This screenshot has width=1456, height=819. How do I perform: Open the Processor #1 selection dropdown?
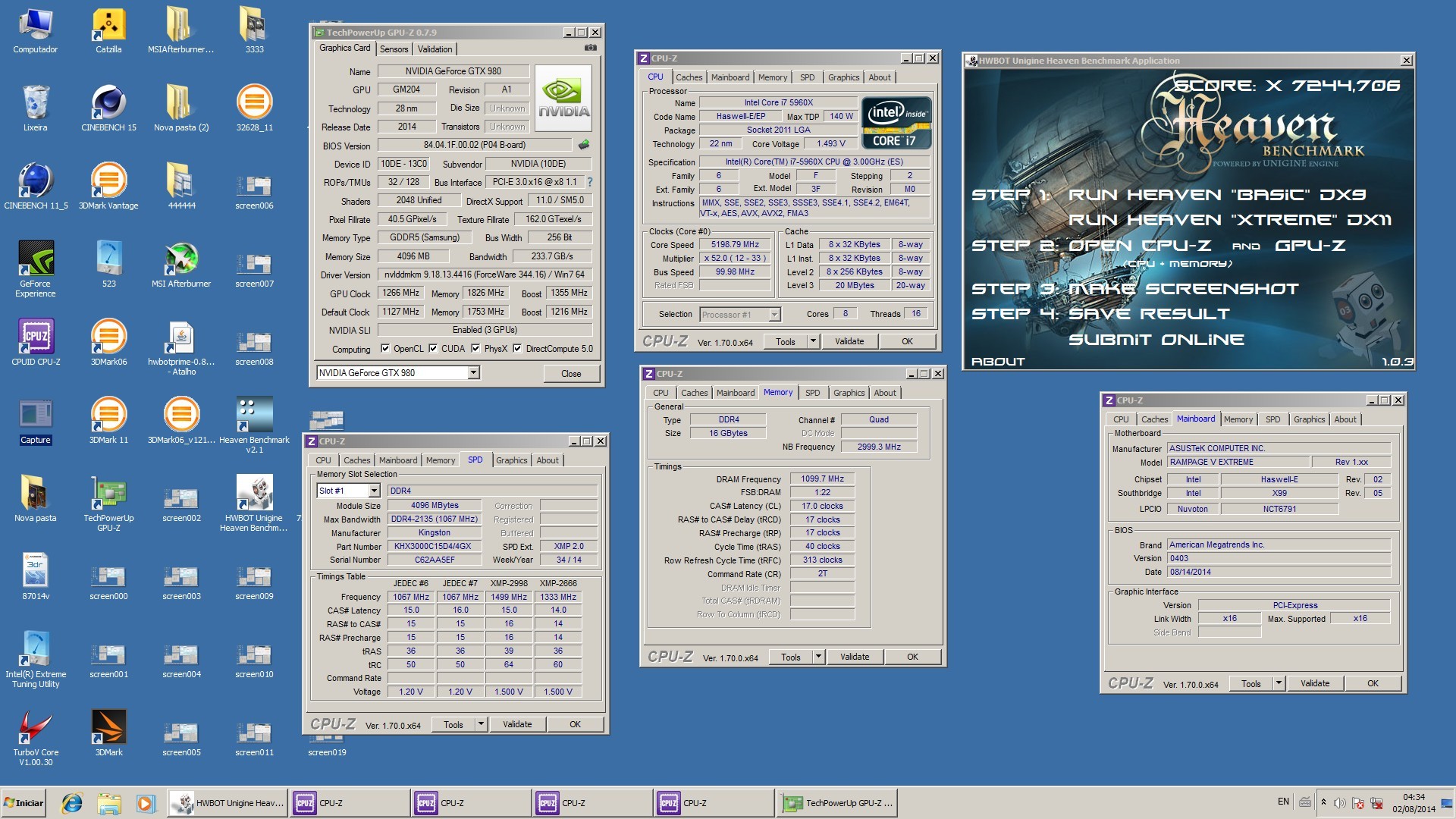774,315
